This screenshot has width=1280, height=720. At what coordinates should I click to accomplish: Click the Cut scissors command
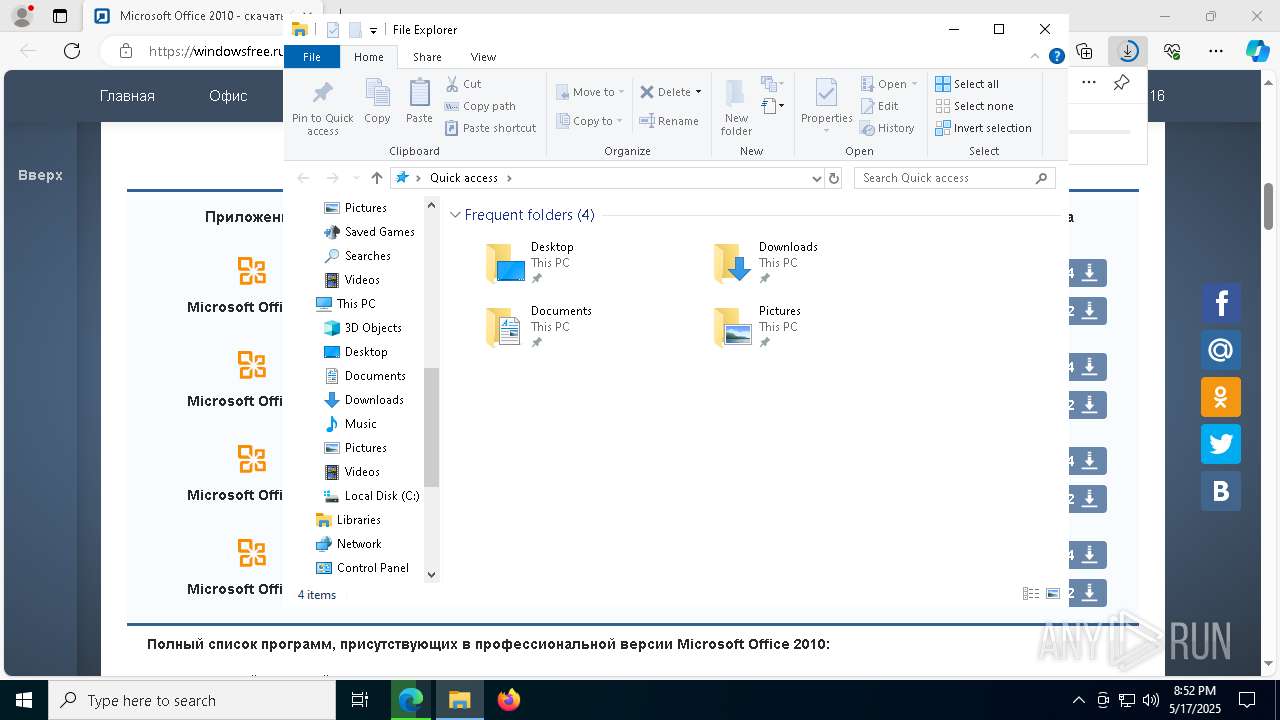coord(463,84)
